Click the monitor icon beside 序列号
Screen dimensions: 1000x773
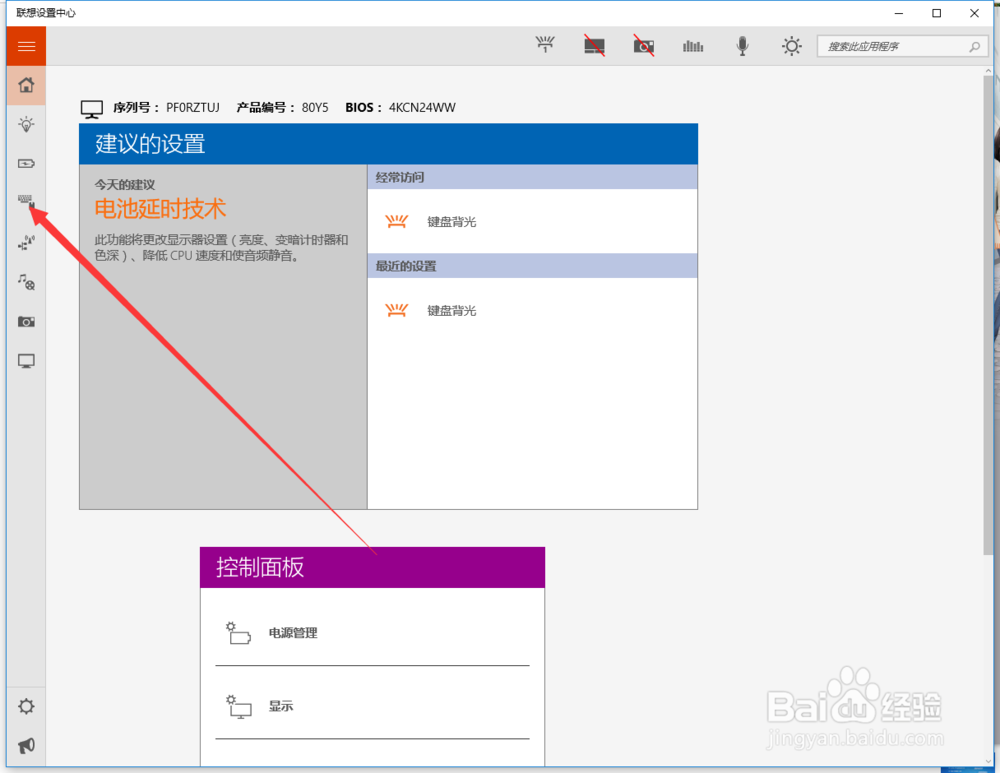[x=92, y=109]
